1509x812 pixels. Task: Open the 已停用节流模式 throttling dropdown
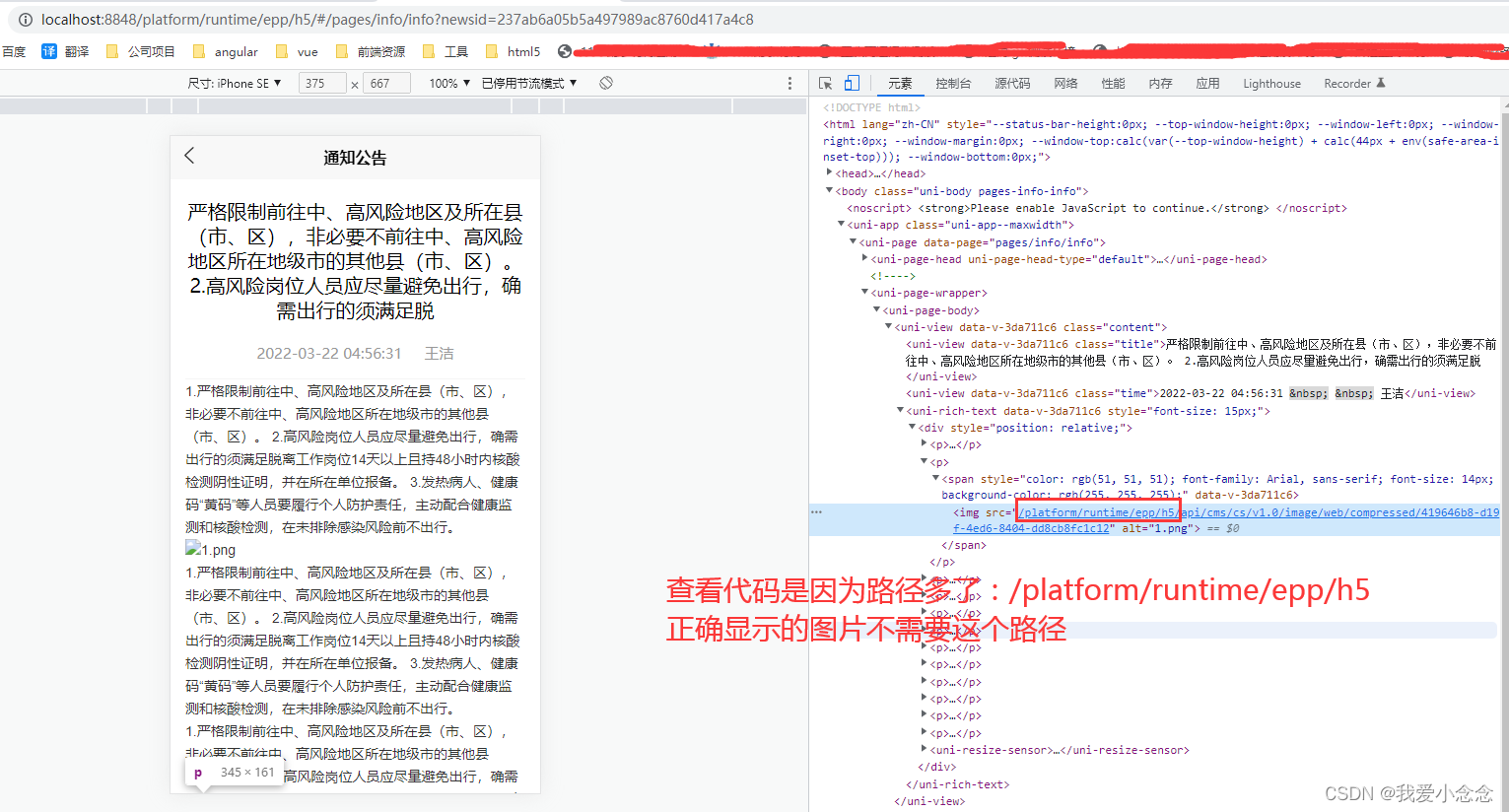(x=529, y=84)
